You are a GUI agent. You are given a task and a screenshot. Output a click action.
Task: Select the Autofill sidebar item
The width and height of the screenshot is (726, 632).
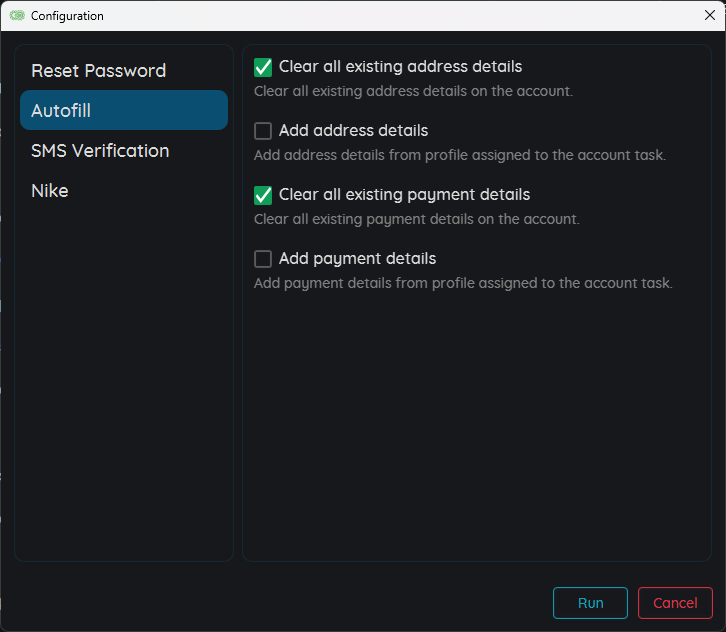tap(123, 111)
